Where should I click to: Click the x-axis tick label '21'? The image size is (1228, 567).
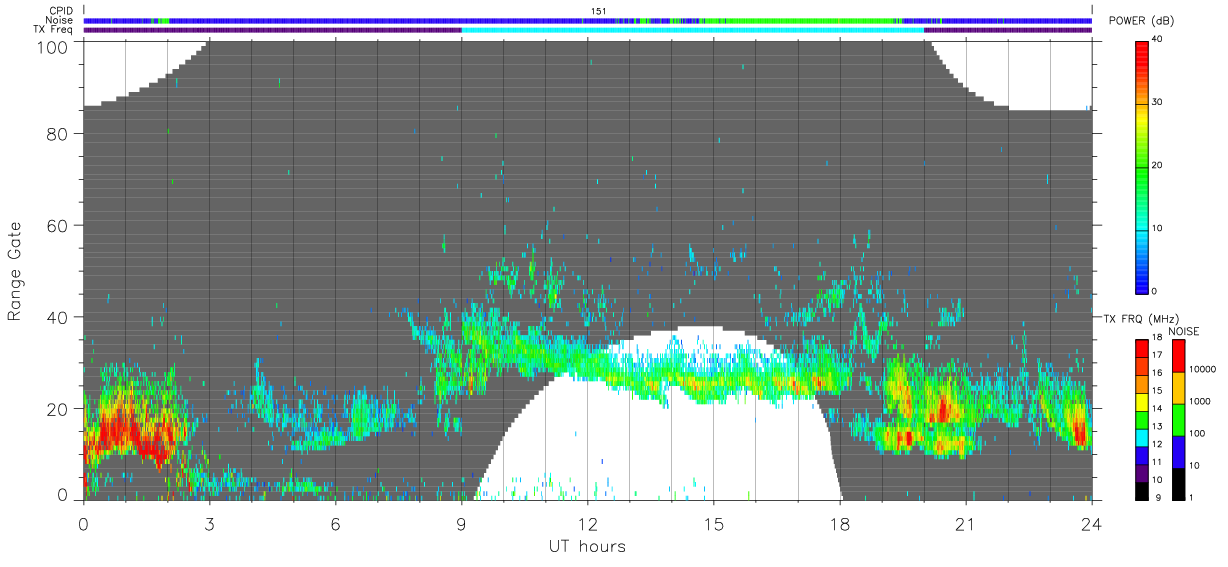coord(965,524)
